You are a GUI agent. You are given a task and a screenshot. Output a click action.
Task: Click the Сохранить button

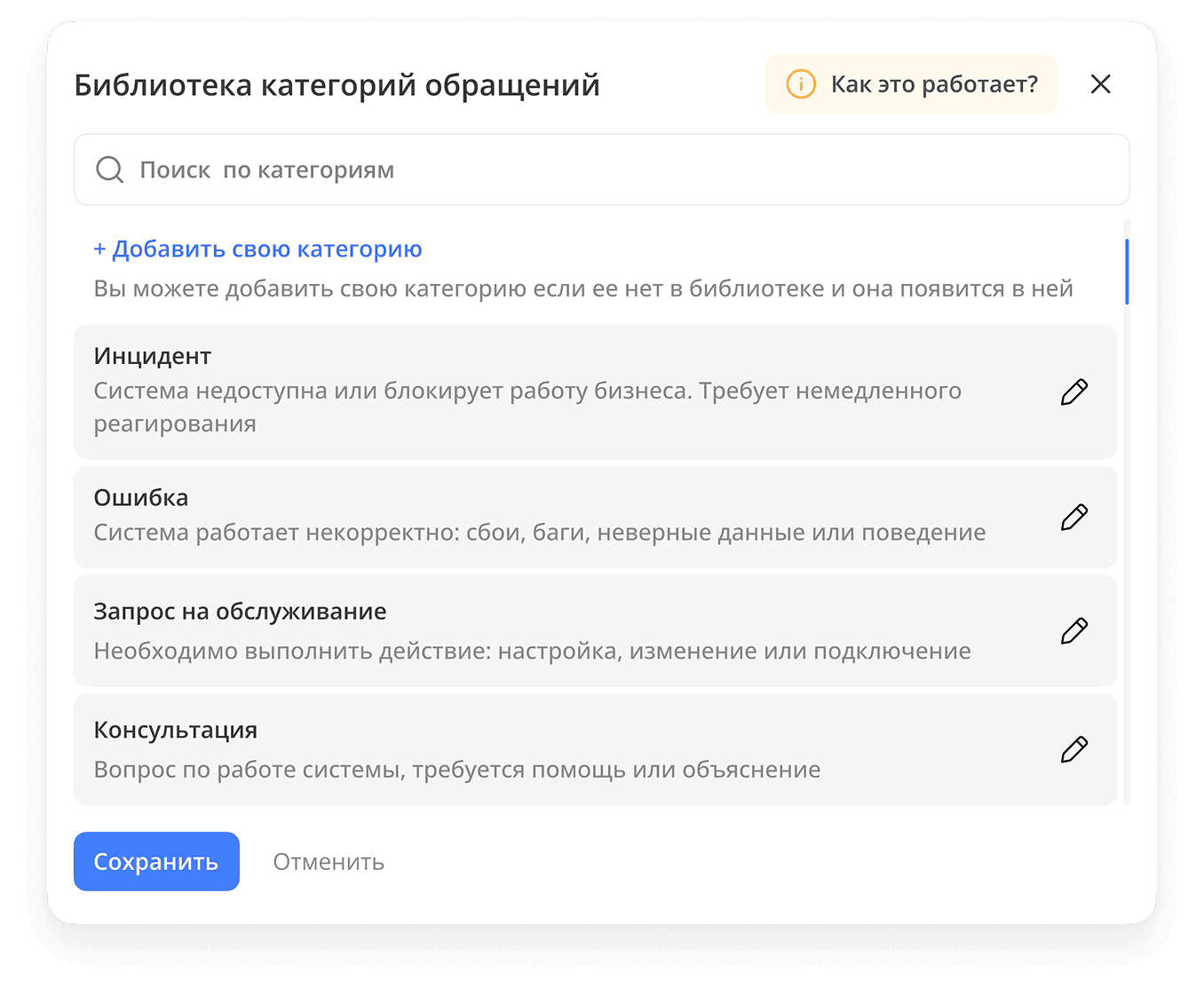click(x=156, y=861)
